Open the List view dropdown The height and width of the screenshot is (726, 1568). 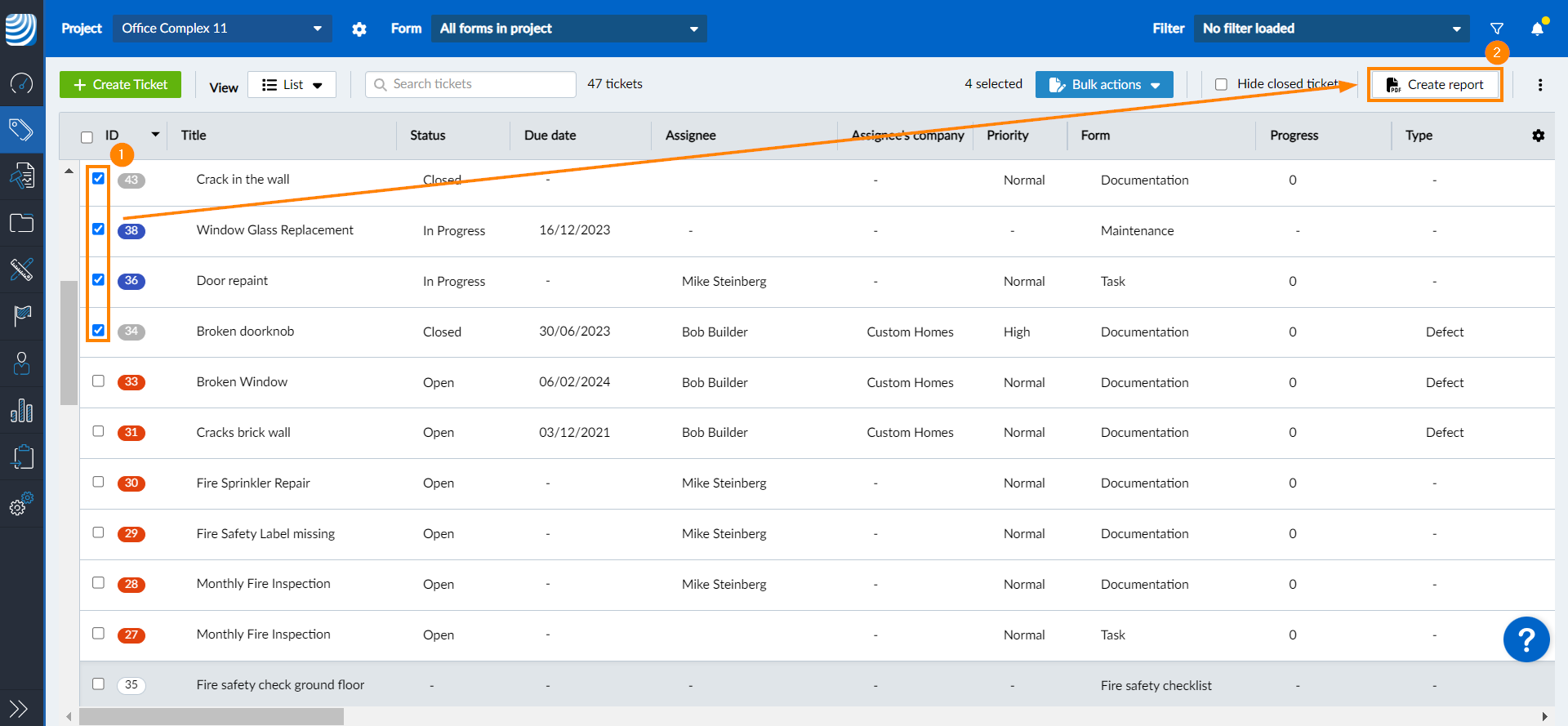click(x=292, y=84)
